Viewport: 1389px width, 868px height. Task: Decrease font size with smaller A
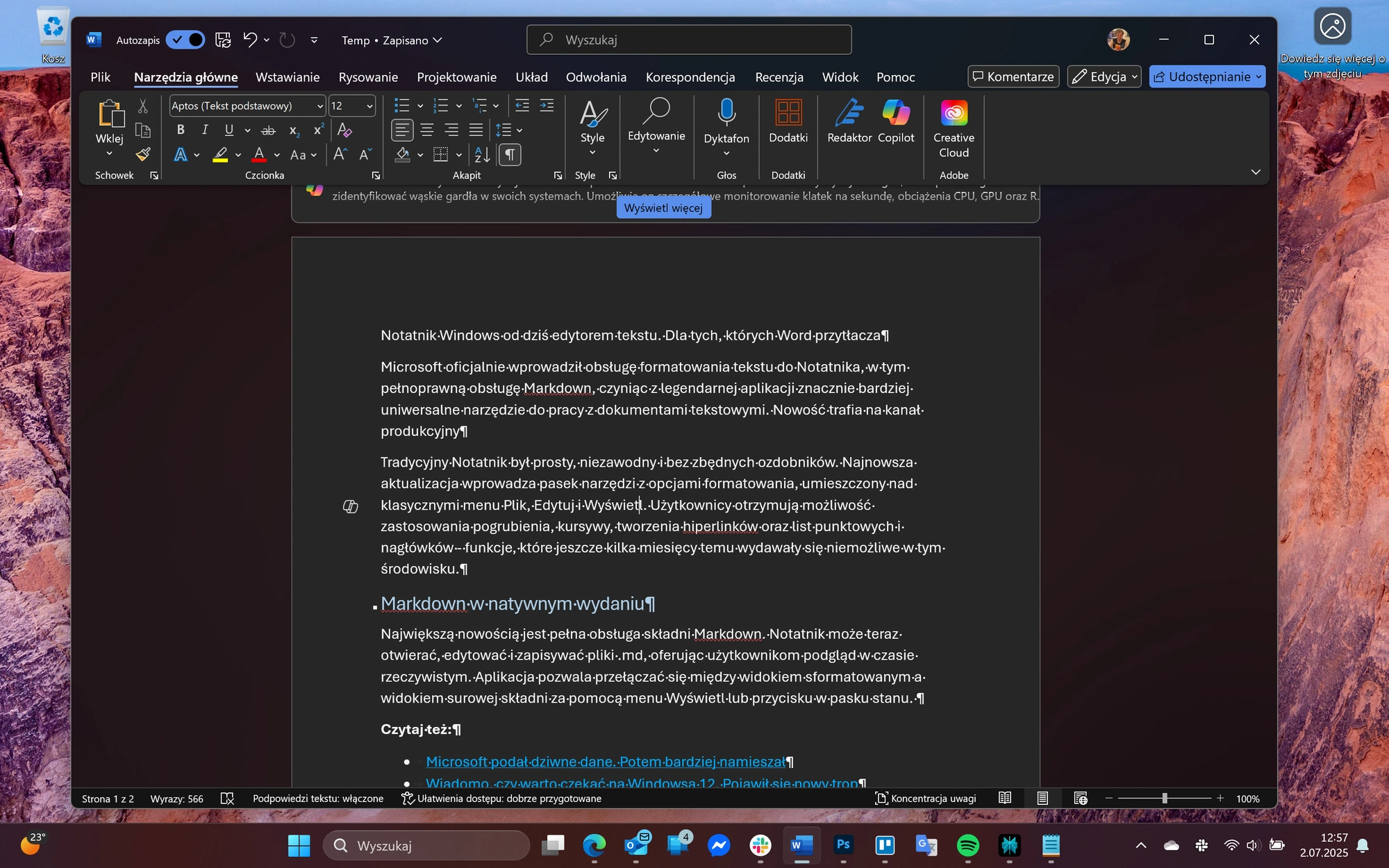tap(365, 154)
